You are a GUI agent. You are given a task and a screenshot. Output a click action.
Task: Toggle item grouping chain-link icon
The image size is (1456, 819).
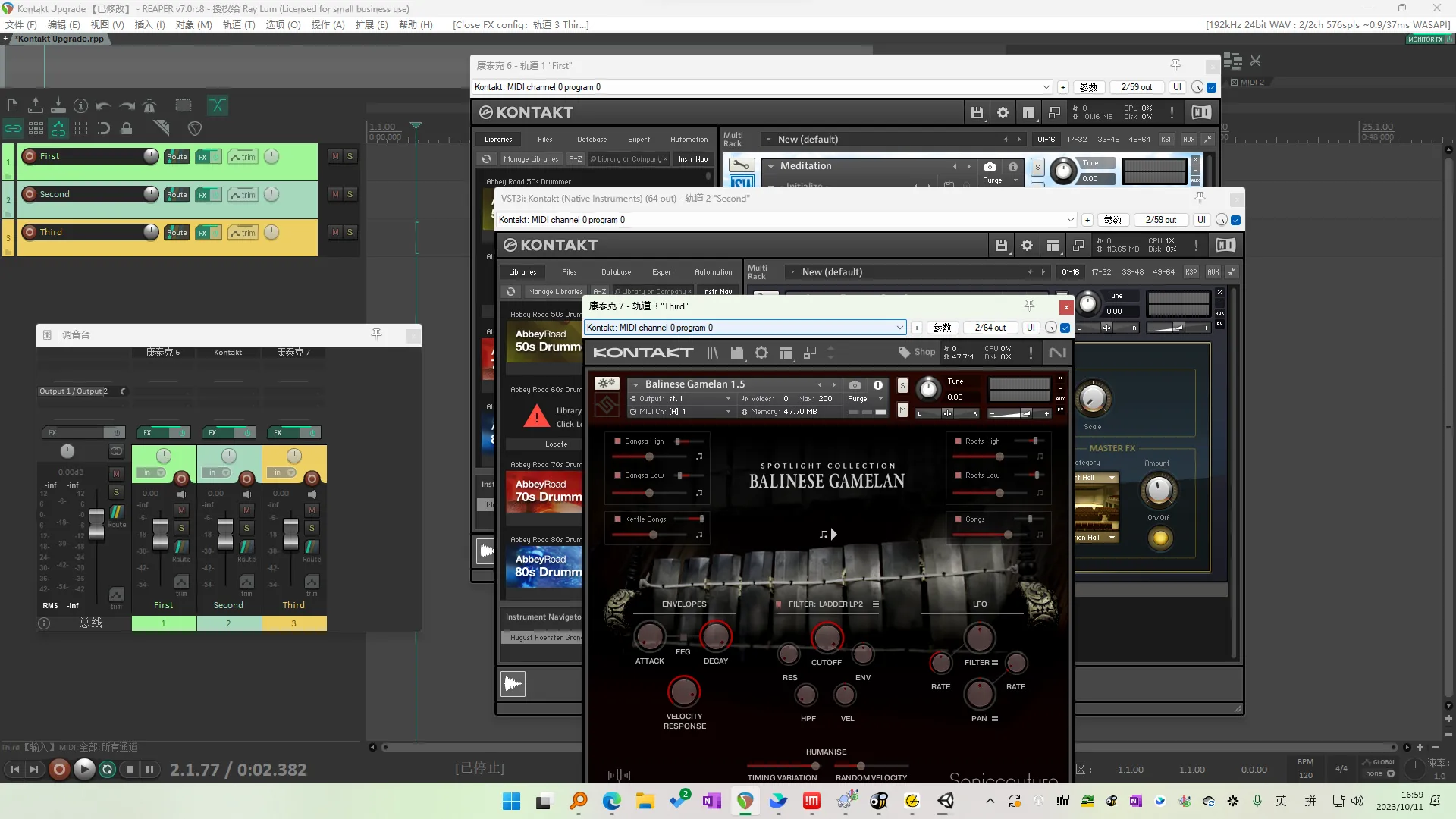coord(13,128)
